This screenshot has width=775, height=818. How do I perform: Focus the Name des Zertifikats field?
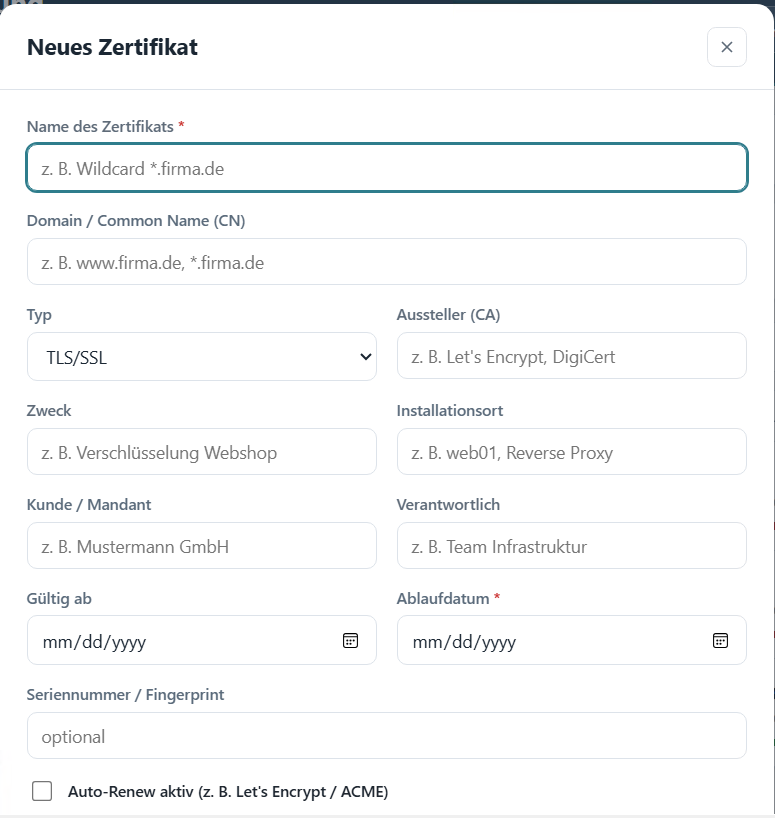click(387, 168)
